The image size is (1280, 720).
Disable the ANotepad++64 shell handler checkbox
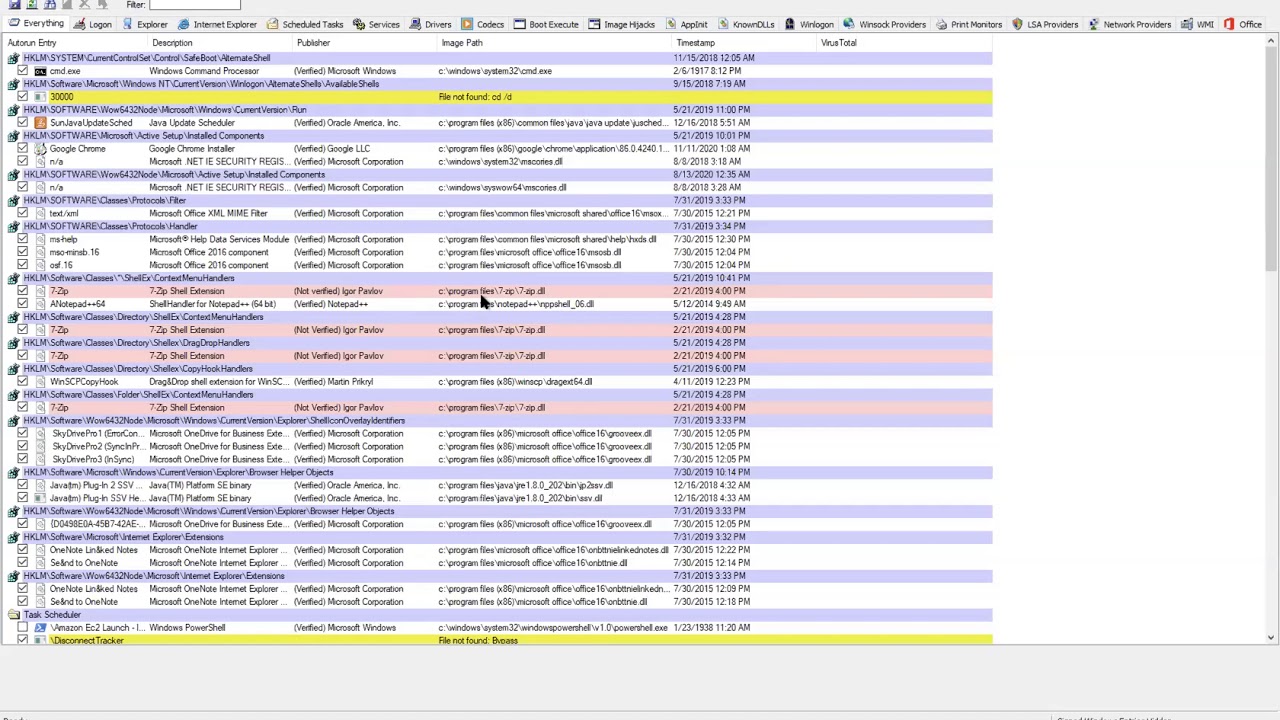pyautogui.click(x=23, y=304)
